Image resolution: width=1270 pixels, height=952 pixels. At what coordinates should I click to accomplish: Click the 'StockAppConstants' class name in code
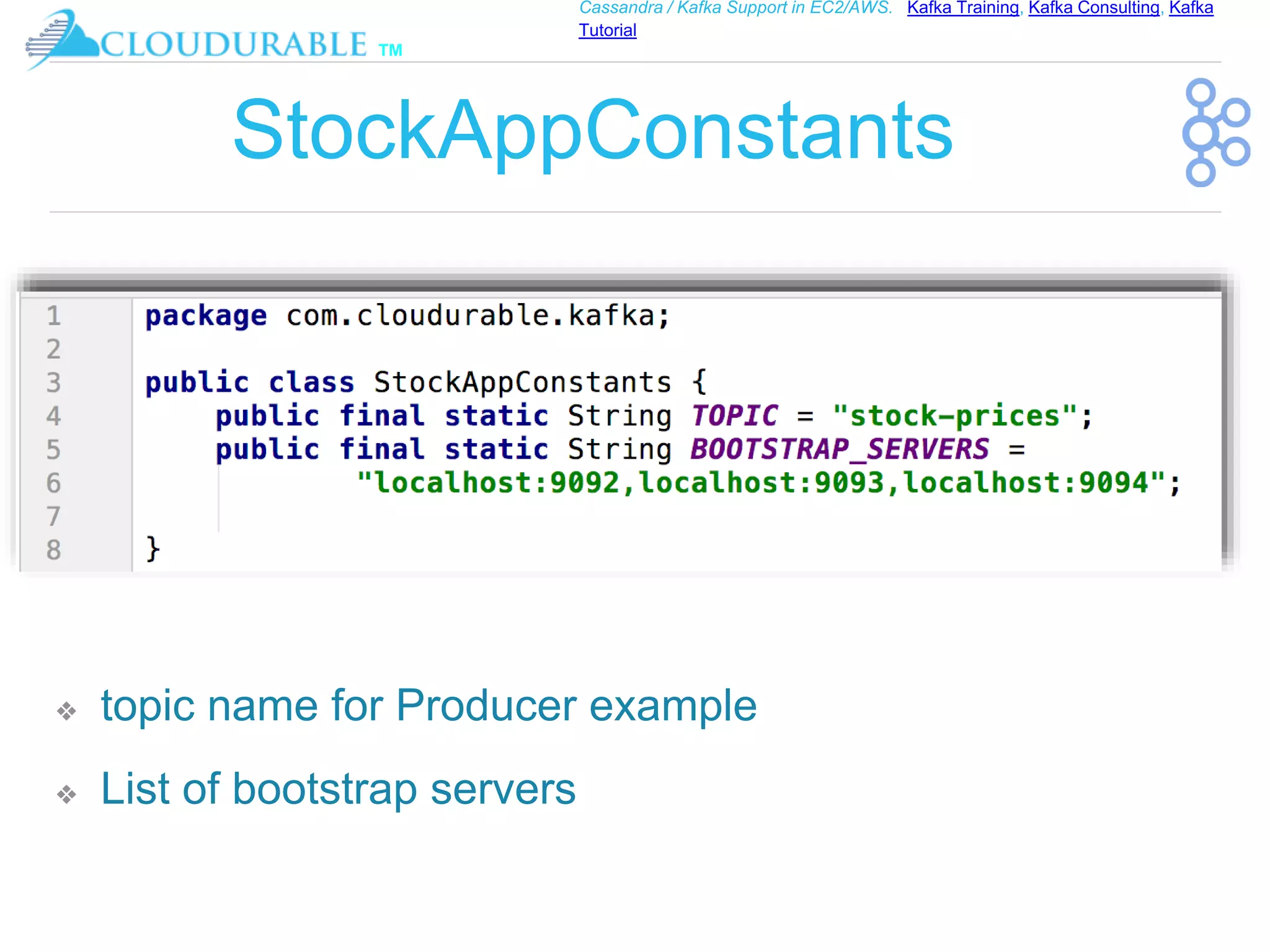coord(522,382)
